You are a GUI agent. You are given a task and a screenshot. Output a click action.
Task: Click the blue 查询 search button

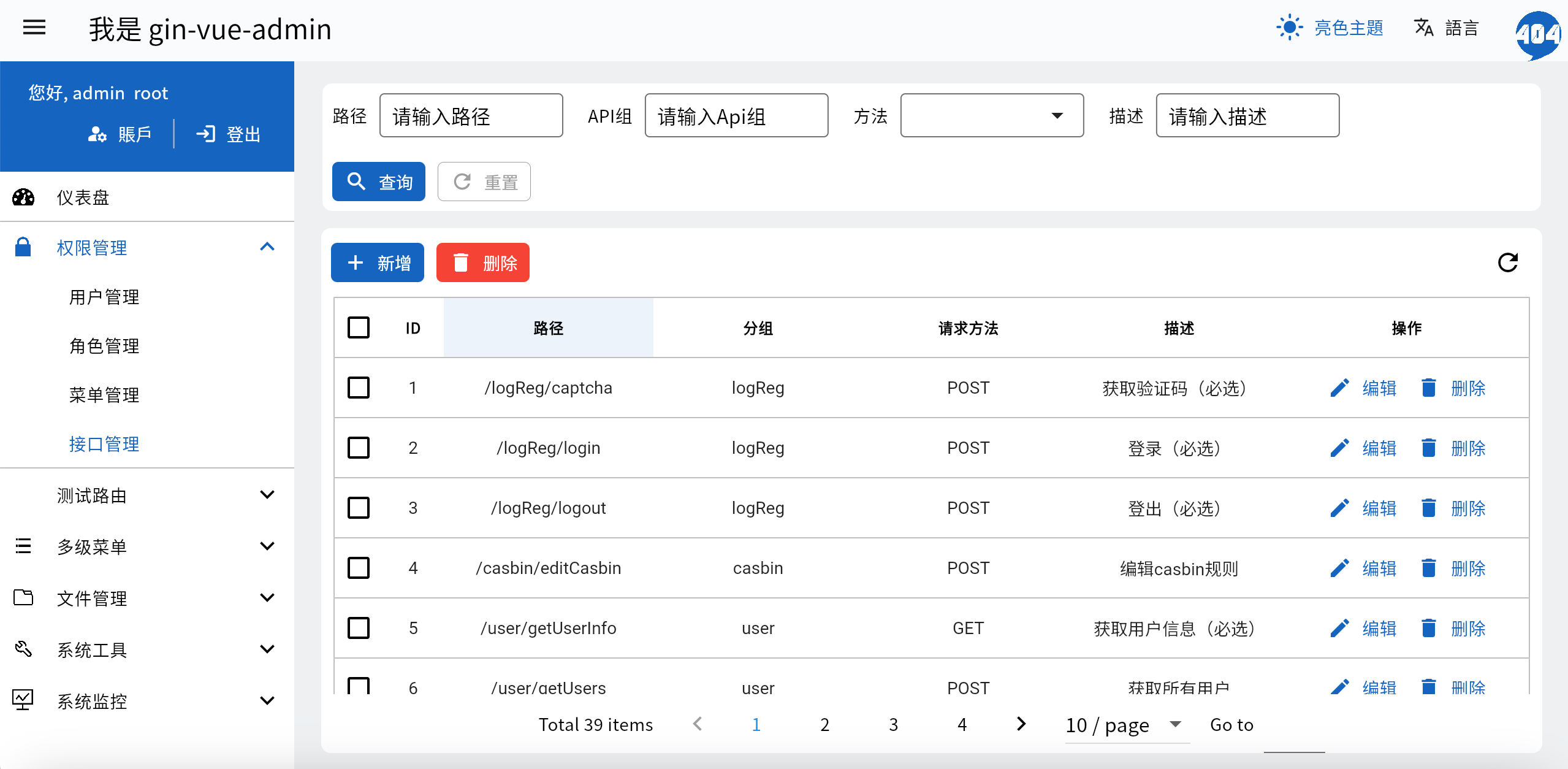pyautogui.click(x=379, y=182)
